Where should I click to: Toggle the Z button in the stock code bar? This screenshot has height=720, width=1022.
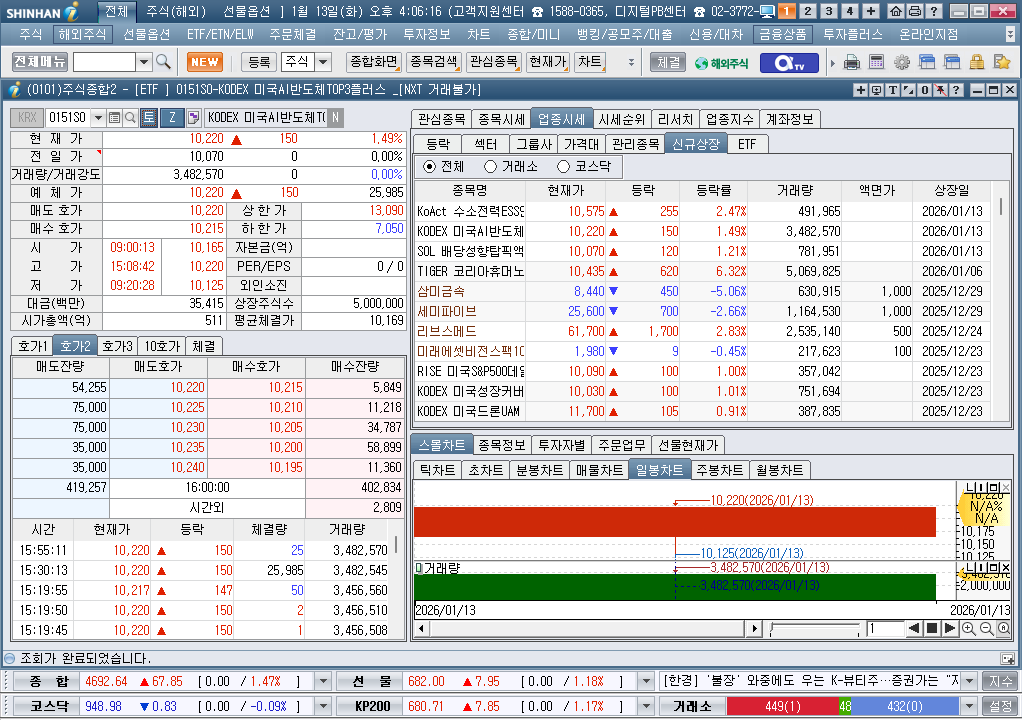tap(172, 117)
